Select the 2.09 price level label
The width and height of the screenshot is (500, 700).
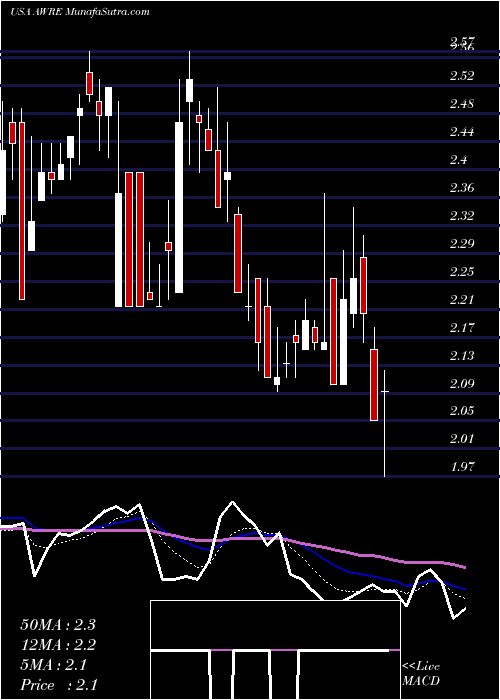point(461,383)
